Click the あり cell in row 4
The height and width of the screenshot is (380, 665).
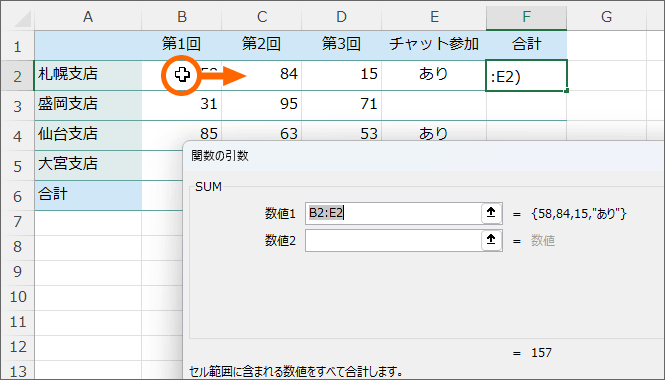(434, 131)
